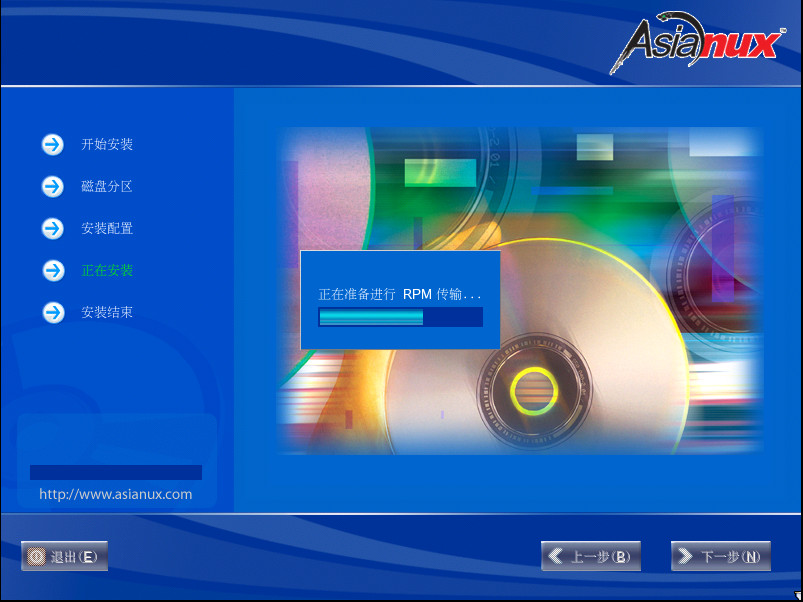The height and width of the screenshot is (602, 803).
Task: Click the arrow icon beside 磁盘分区
Action: pyautogui.click(x=51, y=186)
